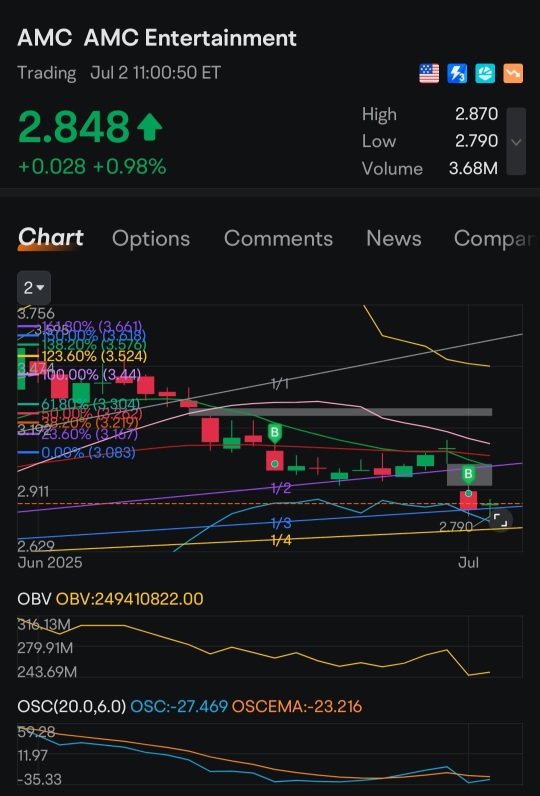Tap the blue lightning Level 3 icon
The height and width of the screenshot is (796, 540).
[x=457, y=74]
